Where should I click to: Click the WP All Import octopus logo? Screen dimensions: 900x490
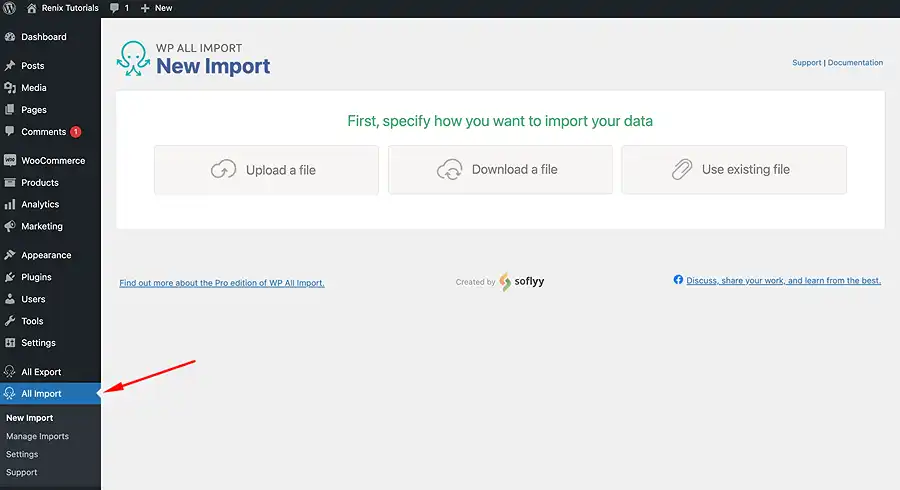point(133,59)
